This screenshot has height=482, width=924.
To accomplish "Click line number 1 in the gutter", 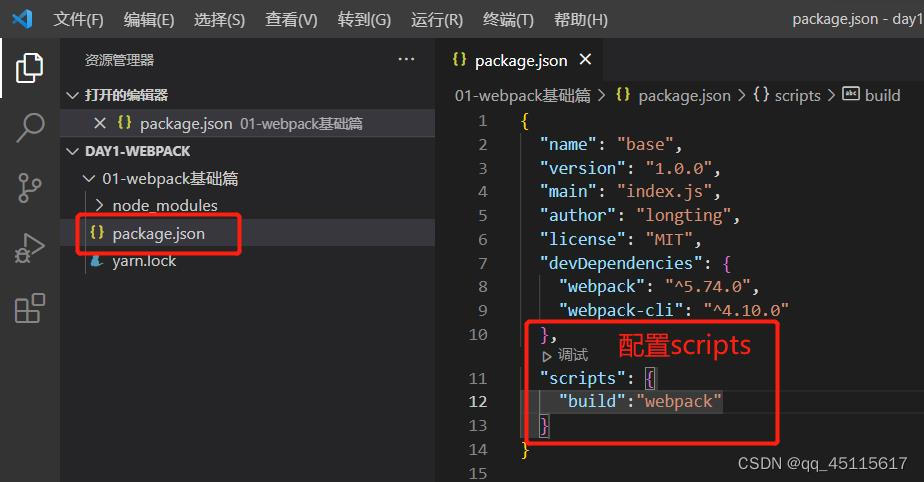I will [483, 121].
